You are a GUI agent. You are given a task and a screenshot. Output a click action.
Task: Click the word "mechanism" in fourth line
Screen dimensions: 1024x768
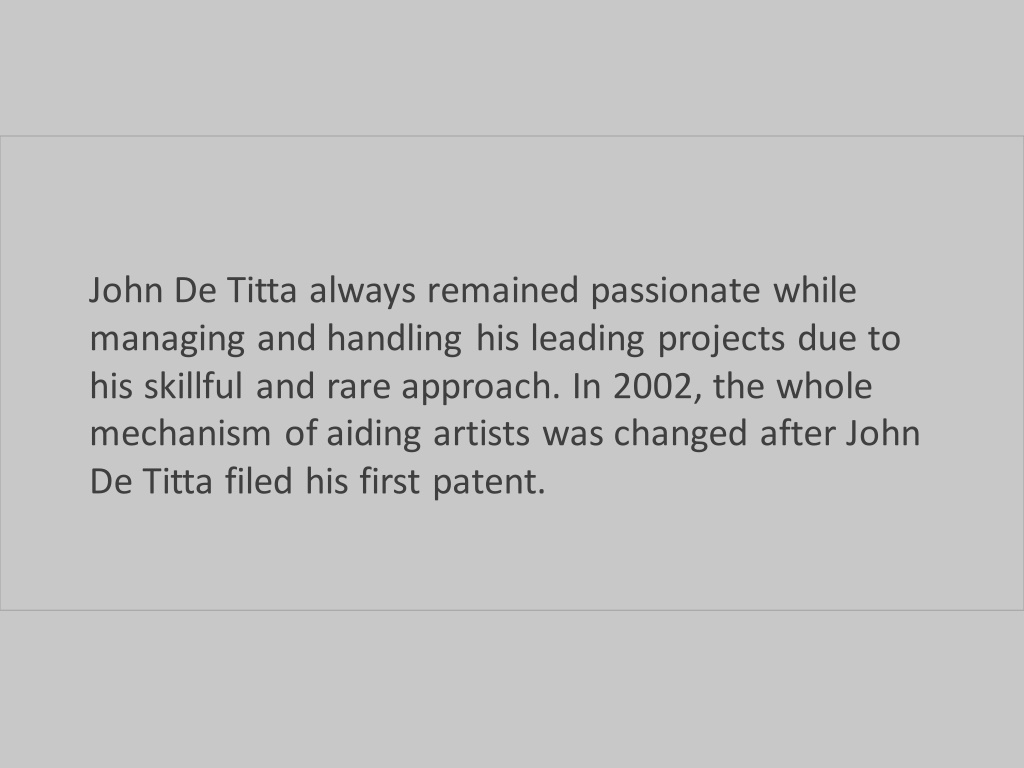point(180,433)
